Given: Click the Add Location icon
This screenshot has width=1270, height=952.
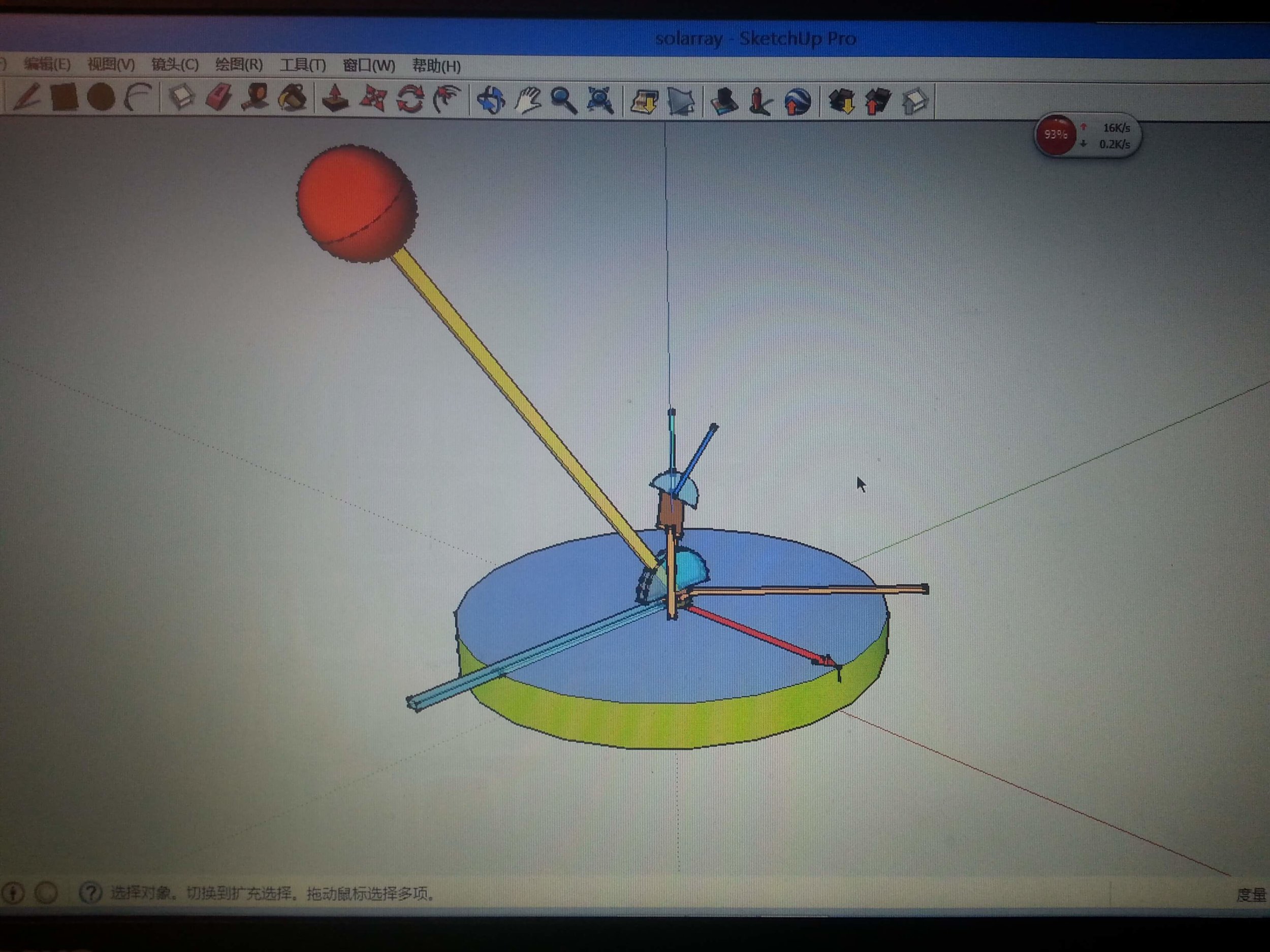Looking at the screenshot, I should 644,102.
